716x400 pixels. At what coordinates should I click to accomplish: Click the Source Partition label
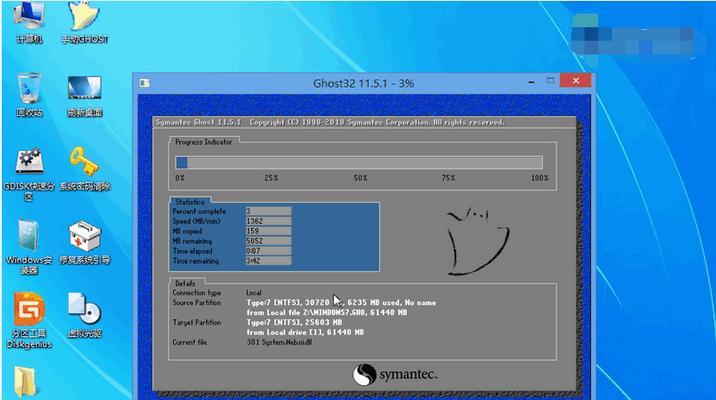[197, 302]
